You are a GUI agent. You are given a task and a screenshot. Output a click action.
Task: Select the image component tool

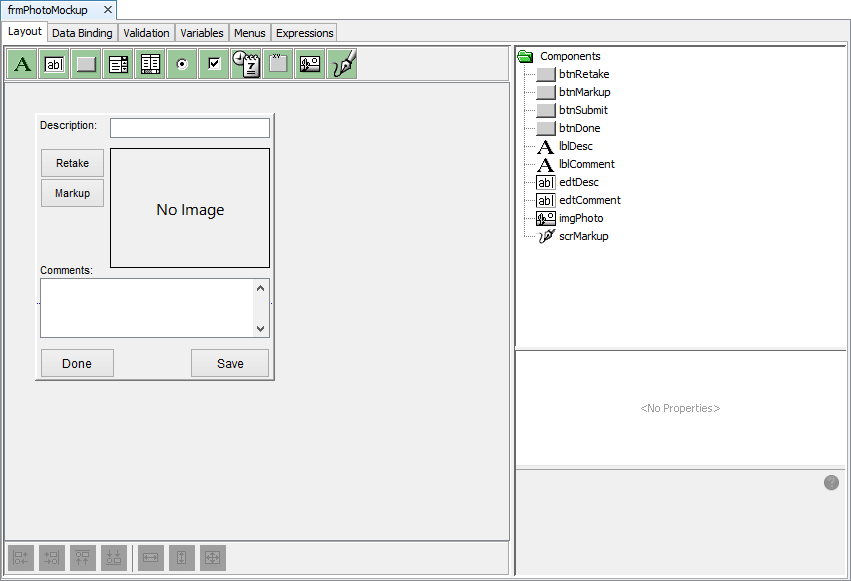point(310,64)
